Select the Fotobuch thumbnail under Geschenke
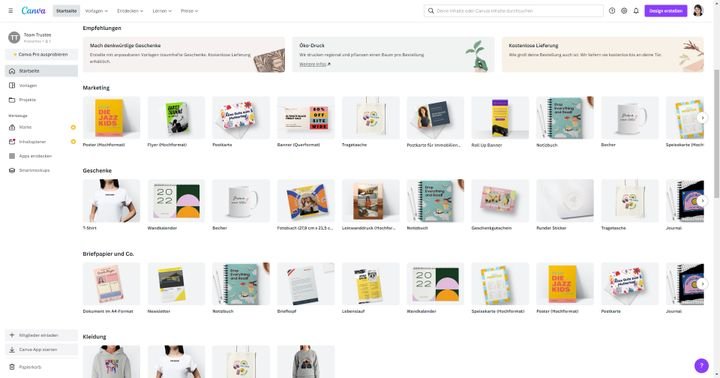 pos(306,201)
